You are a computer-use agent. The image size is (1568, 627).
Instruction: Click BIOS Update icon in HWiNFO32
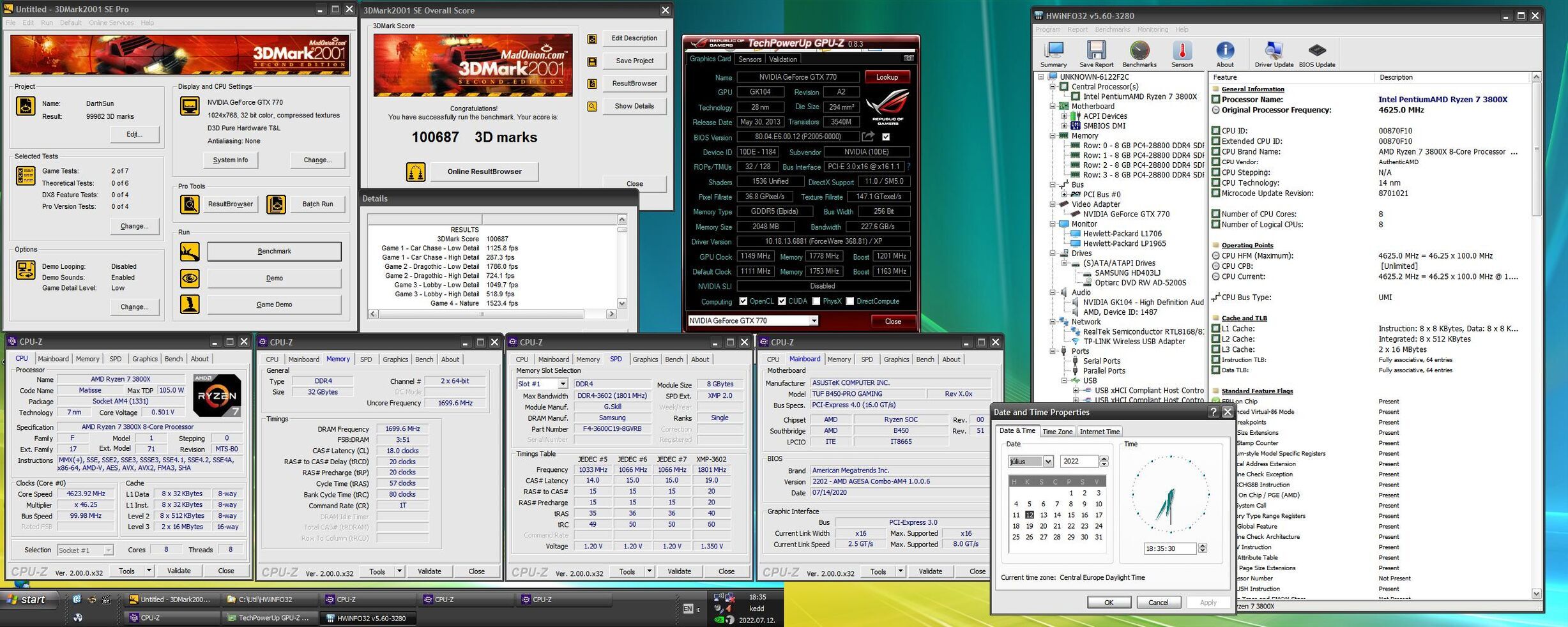[x=1317, y=54]
